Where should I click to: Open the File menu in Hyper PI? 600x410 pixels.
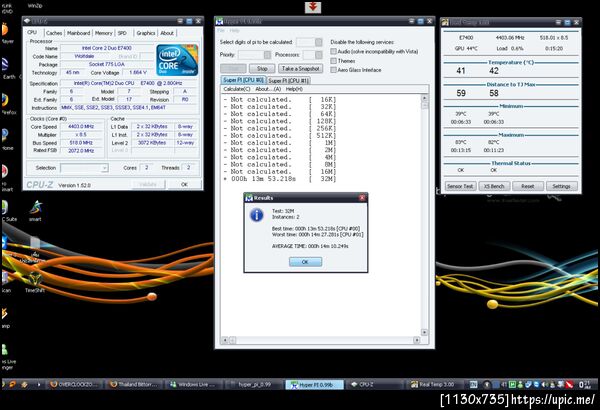click(x=221, y=30)
